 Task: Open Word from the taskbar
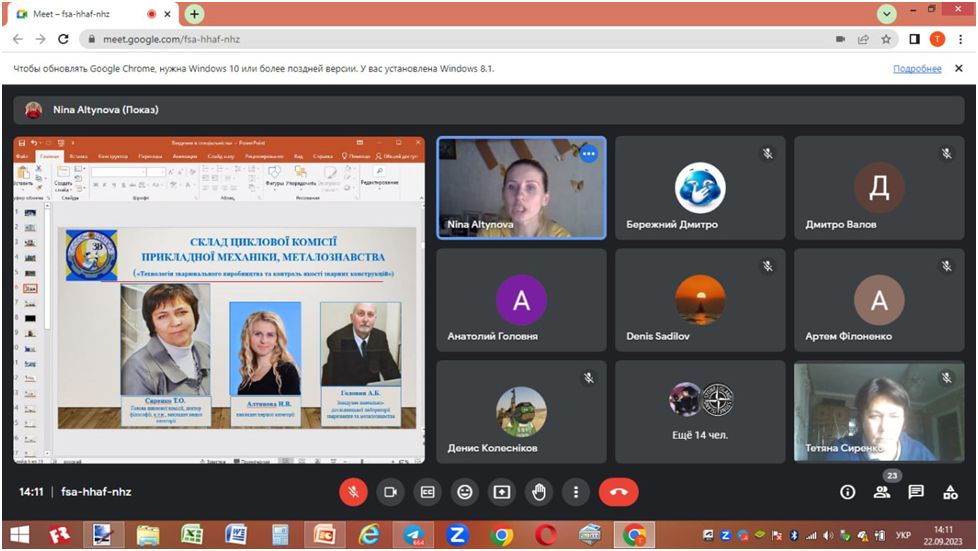click(x=236, y=535)
